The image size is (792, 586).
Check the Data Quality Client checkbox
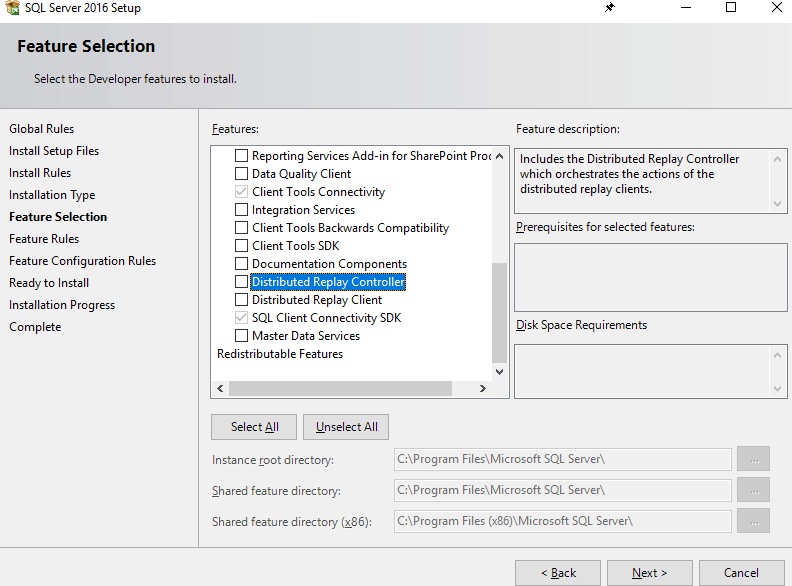[x=241, y=173]
